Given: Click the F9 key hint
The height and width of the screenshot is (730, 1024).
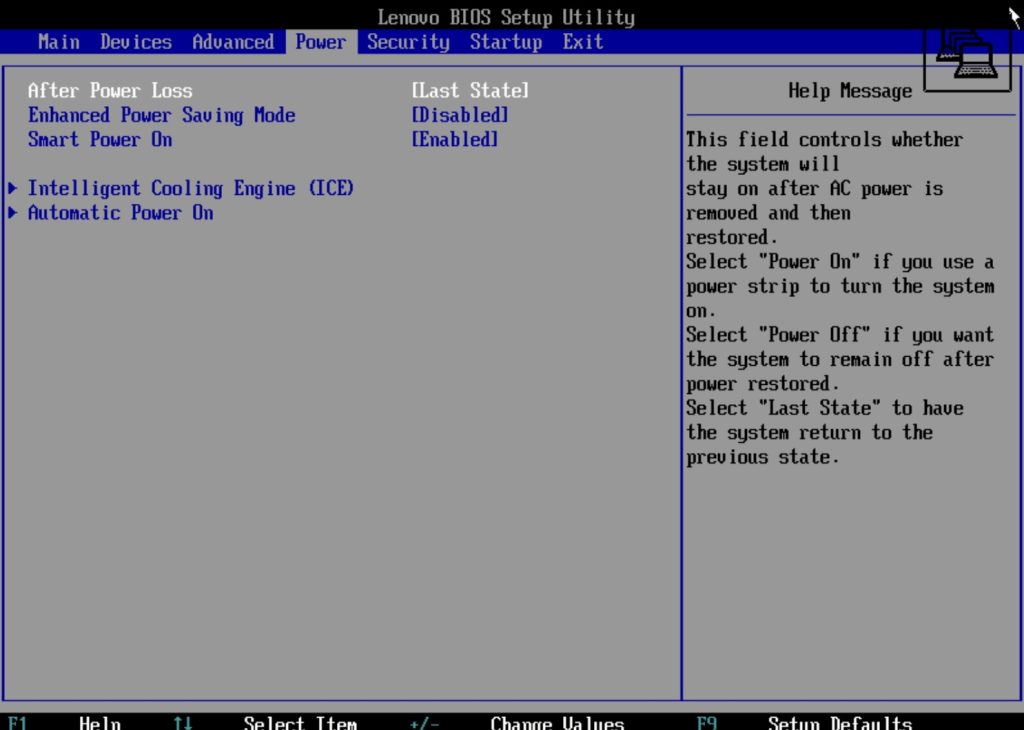Looking at the screenshot, I should pyautogui.click(x=706, y=722).
